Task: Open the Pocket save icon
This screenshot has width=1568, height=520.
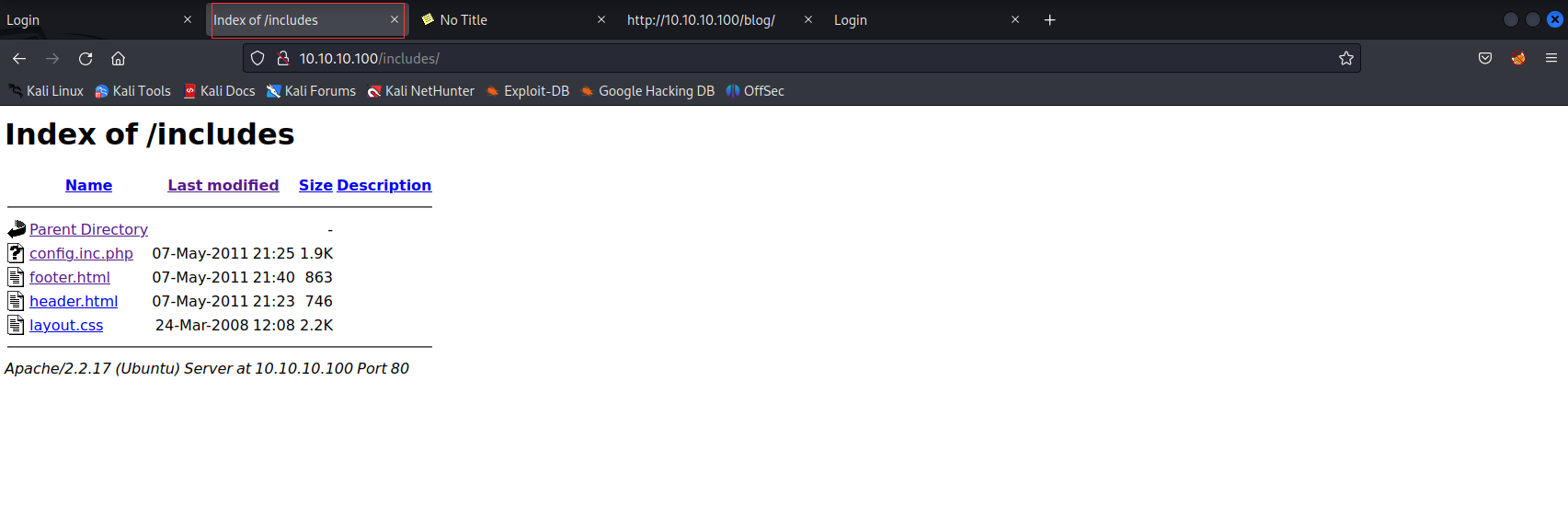Action: [1485, 58]
